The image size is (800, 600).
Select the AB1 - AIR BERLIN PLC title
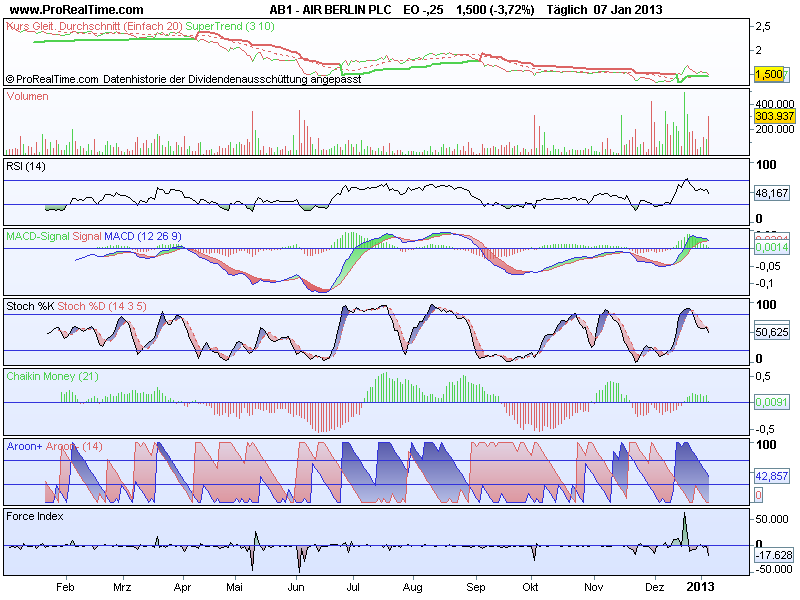pos(330,10)
